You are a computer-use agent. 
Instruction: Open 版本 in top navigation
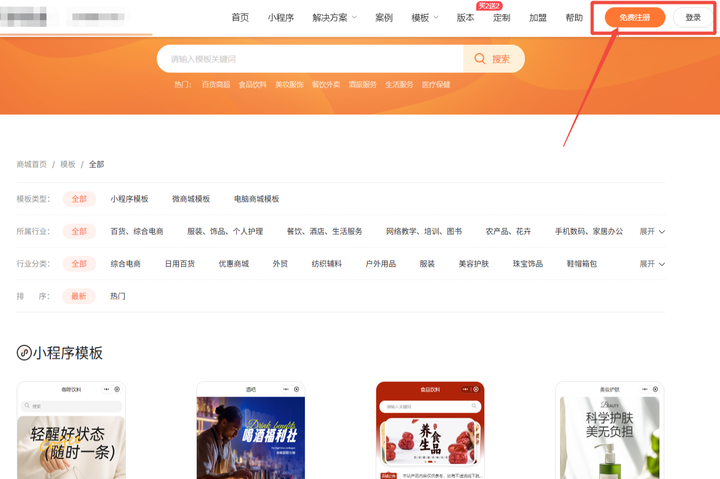(465, 17)
